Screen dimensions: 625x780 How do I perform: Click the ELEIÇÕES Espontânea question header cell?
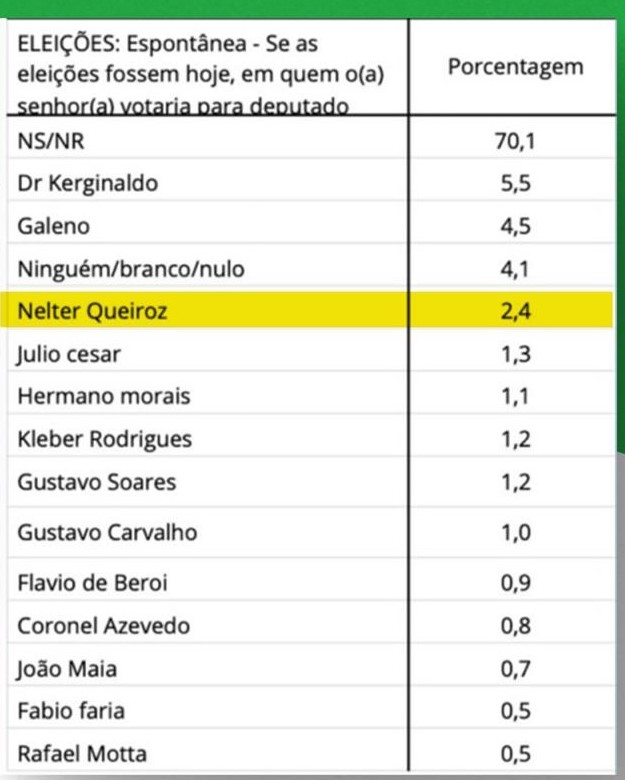click(x=201, y=74)
